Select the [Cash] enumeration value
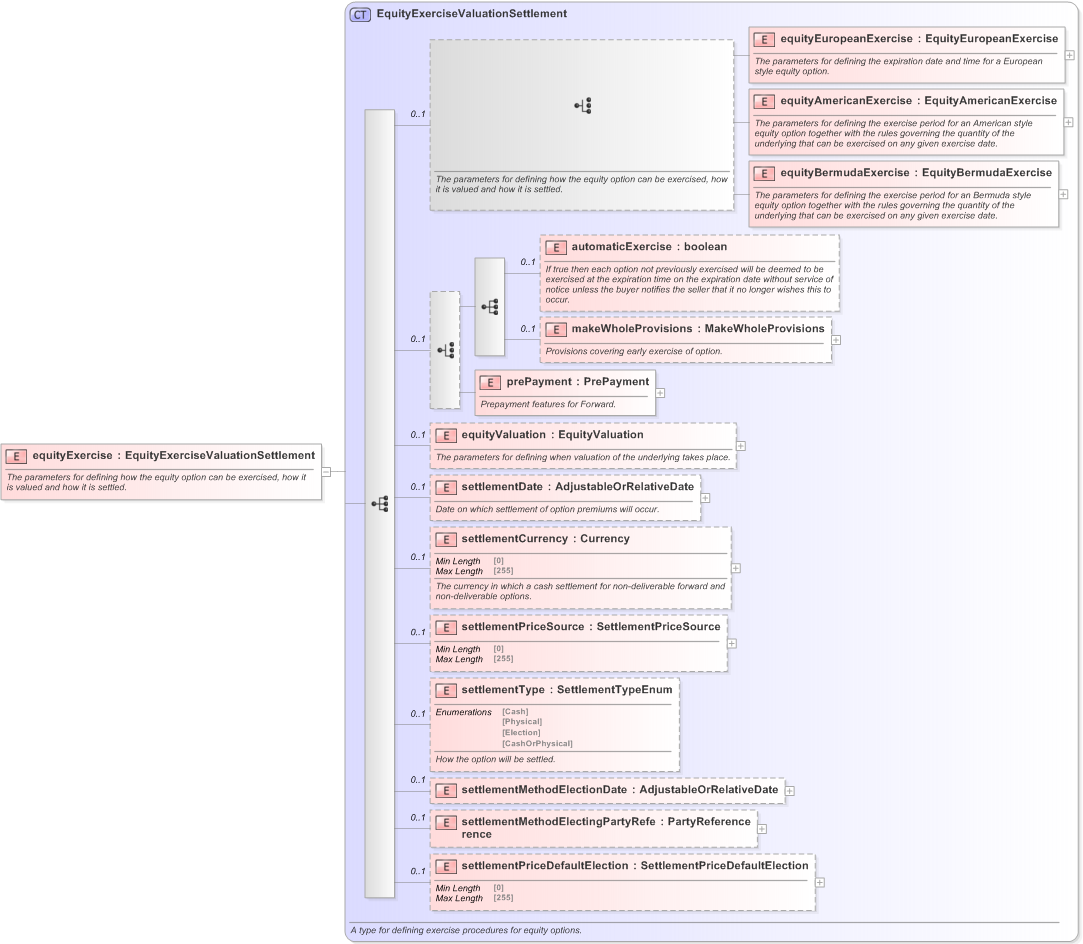Viewport: 1083px width, 944px height. [515, 711]
